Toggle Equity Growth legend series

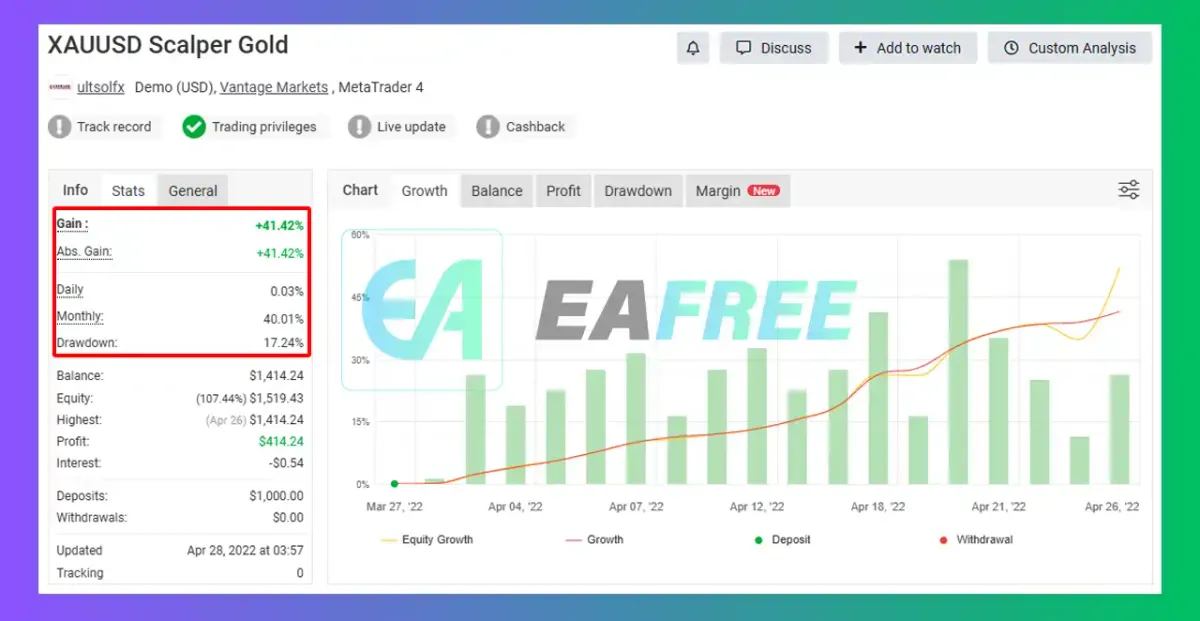427,540
